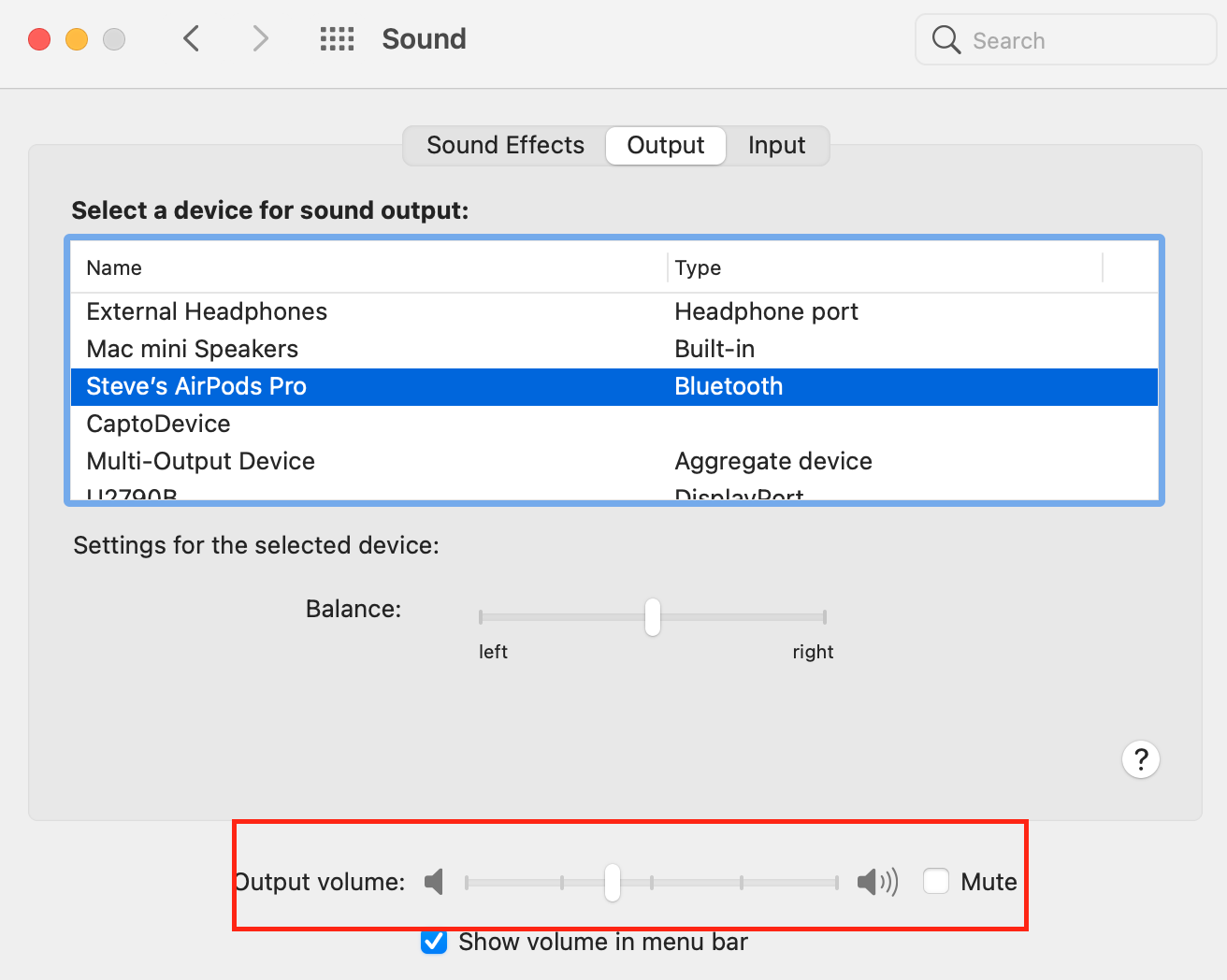
Task: Choose Mac mini Speakers as output
Action: coord(193,349)
